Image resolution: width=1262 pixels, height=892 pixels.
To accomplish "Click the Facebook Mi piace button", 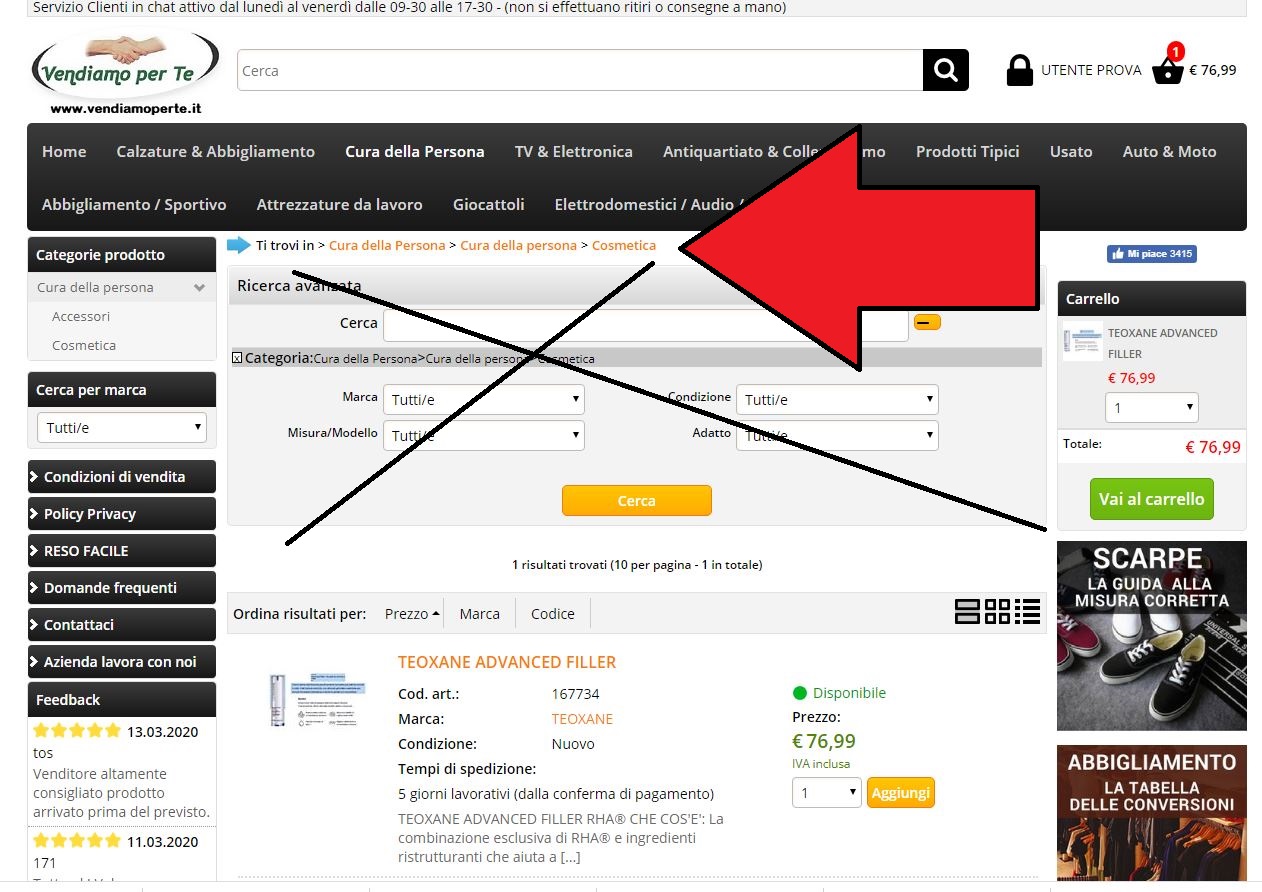I will coord(1151,254).
